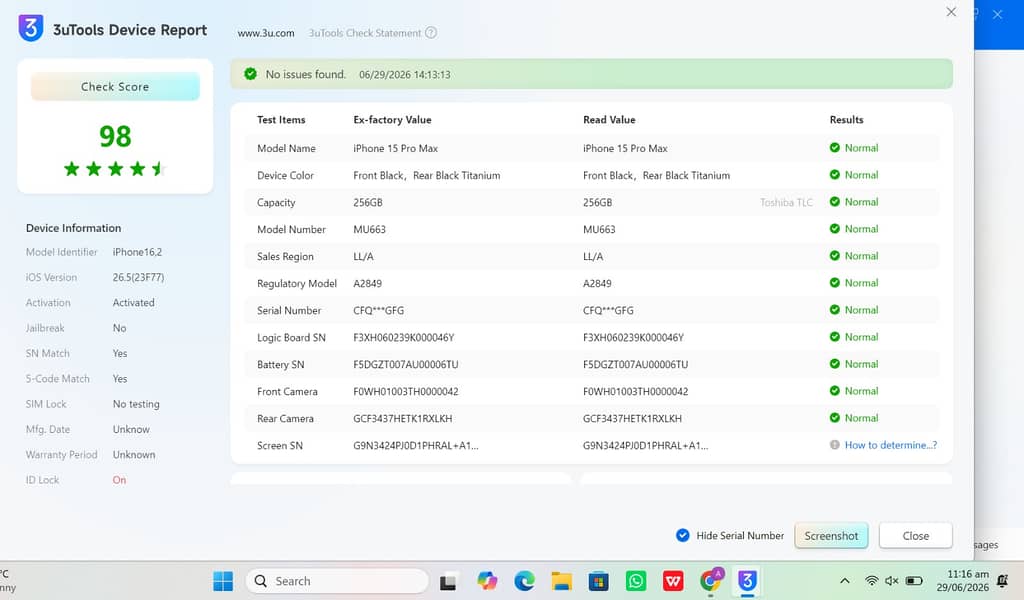Click Normal check icon for Front Camera
Viewport: 1024px width, 600px height.
tap(835, 390)
